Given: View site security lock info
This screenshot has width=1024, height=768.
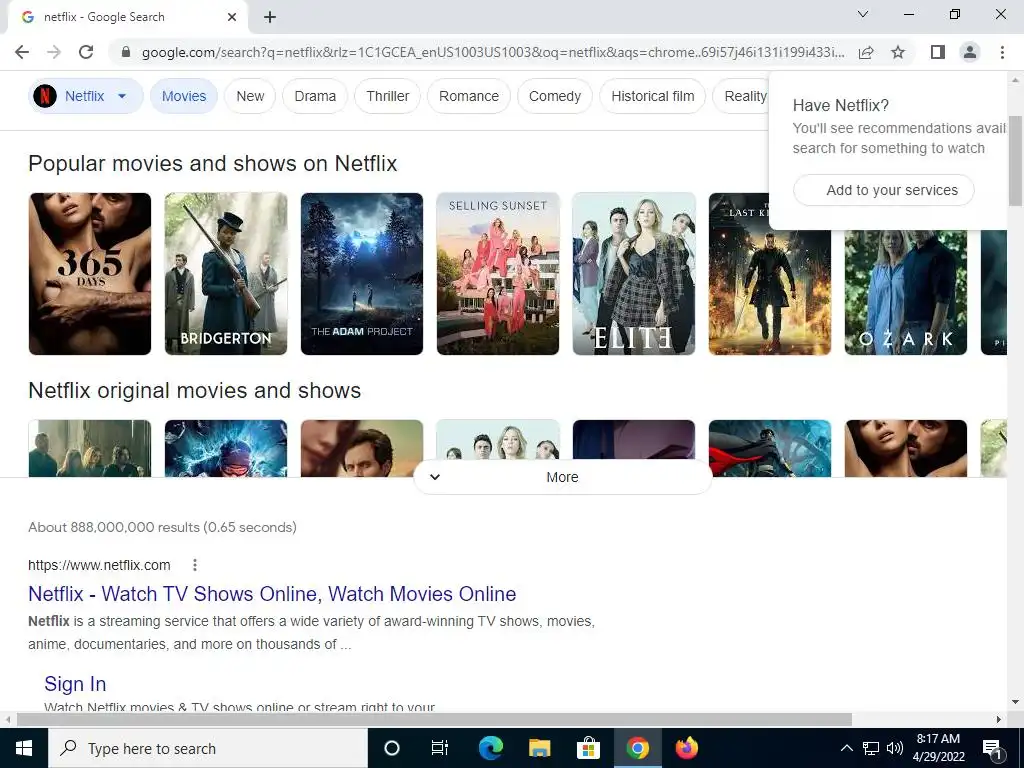Looking at the screenshot, I should [x=126, y=52].
